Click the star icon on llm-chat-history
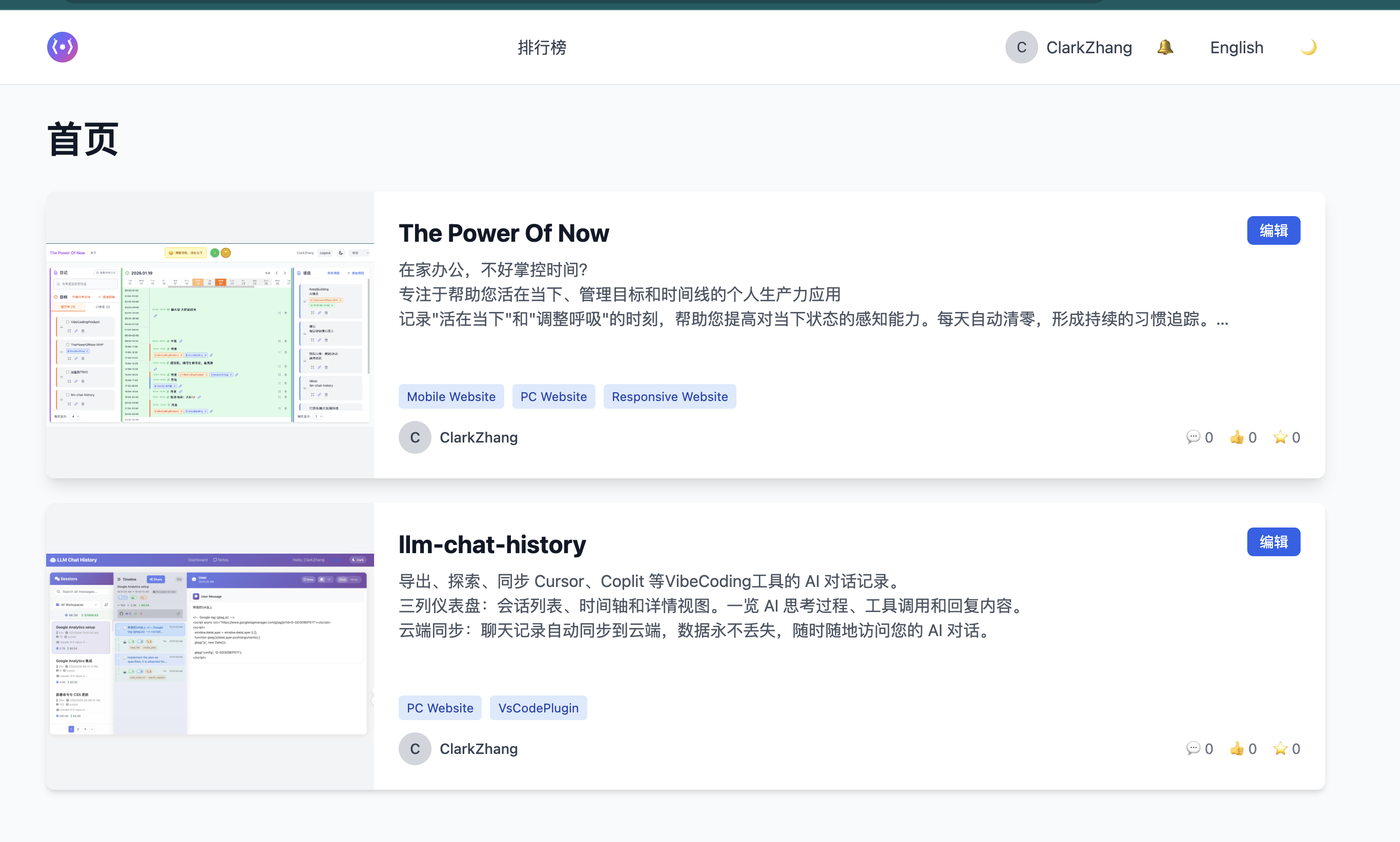The image size is (1400, 842). [1280, 748]
